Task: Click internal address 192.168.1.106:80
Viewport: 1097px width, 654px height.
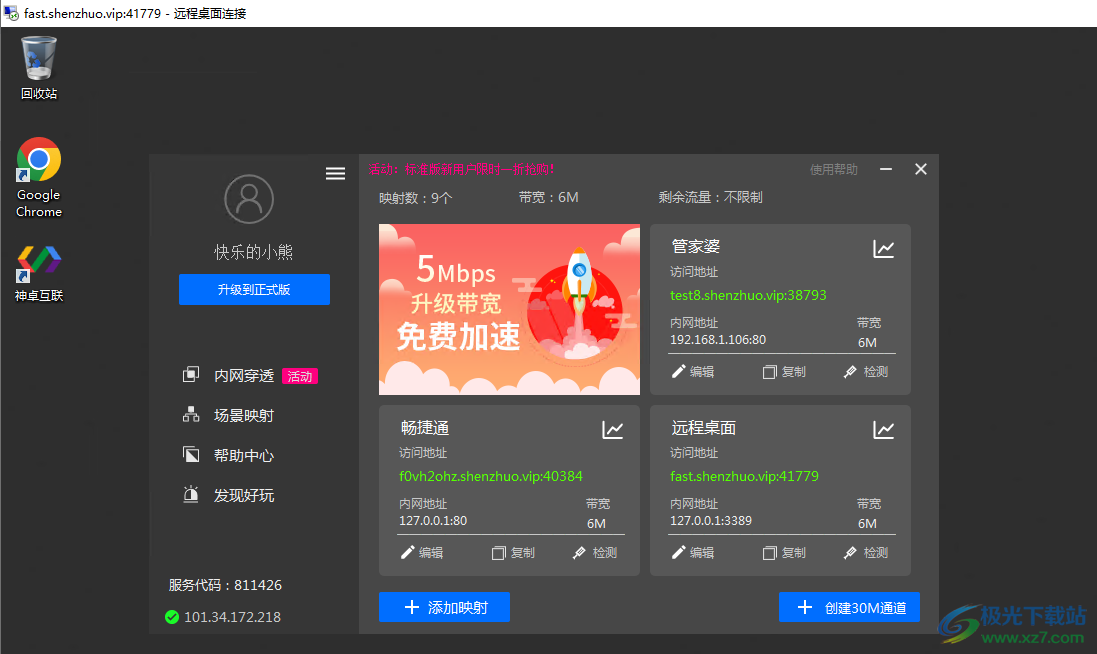Action: pos(718,339)
